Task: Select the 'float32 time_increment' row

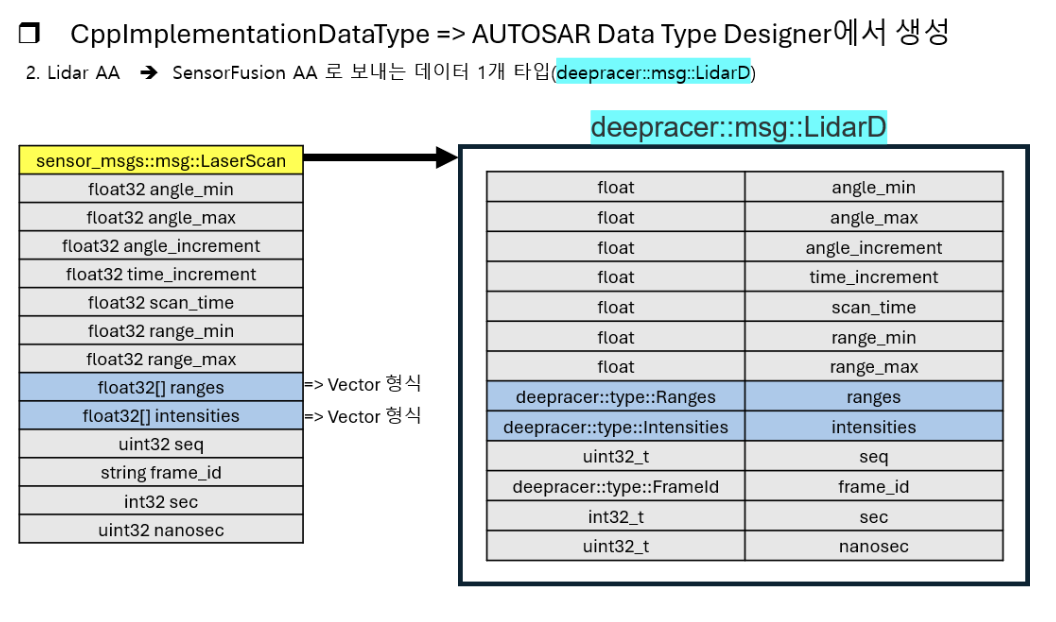Action: click(x=161, y=274)
